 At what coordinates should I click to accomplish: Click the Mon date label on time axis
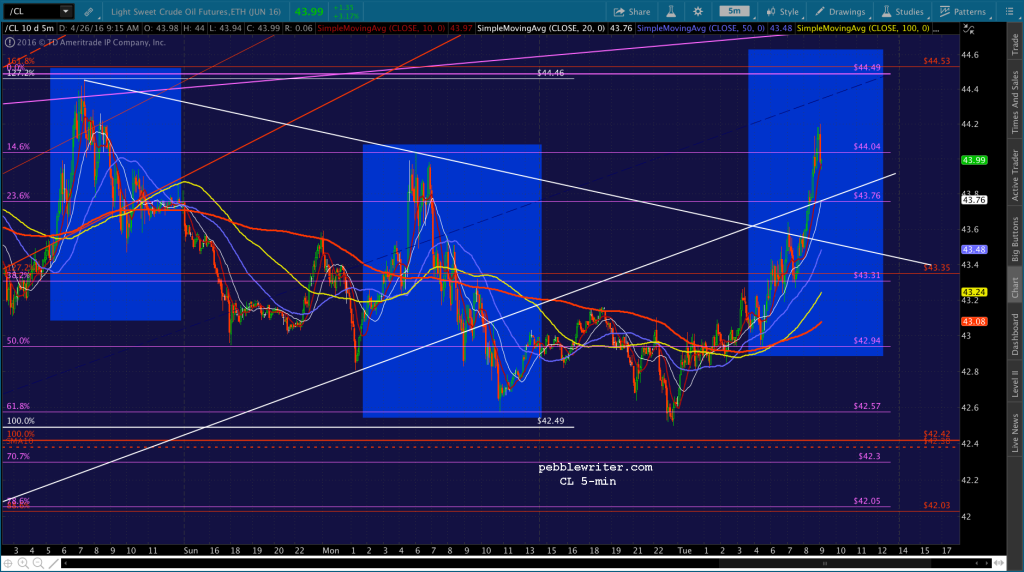(330, 550)
